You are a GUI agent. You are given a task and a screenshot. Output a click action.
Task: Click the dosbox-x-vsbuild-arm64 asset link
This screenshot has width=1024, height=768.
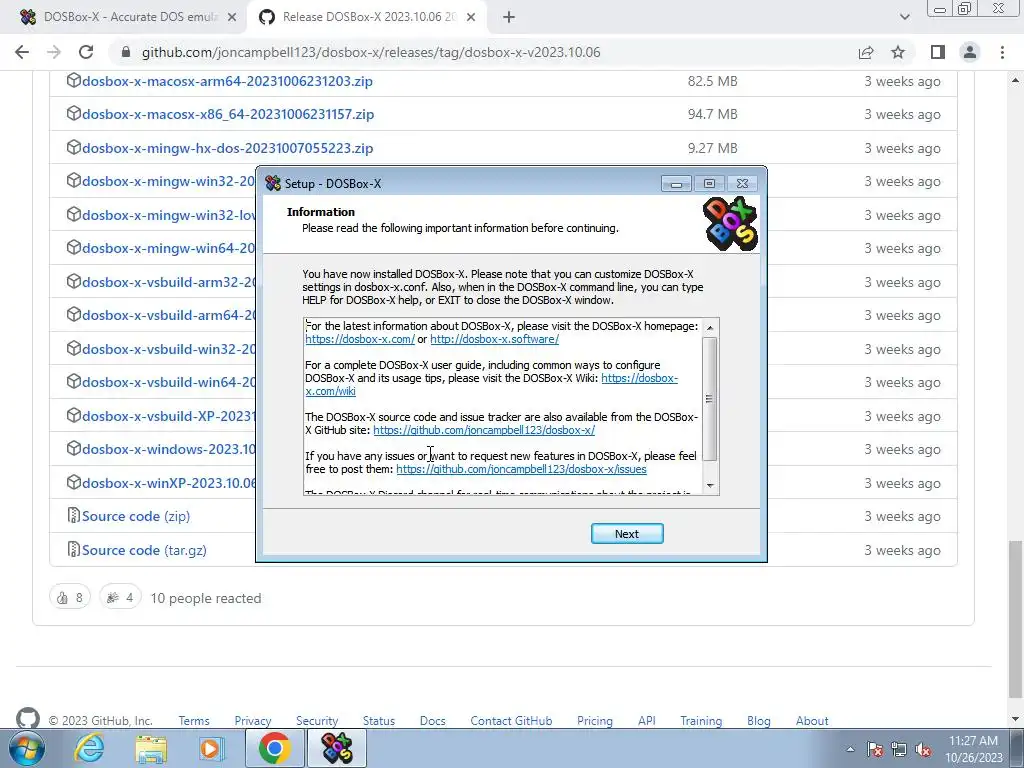click(x=168, y=315)
